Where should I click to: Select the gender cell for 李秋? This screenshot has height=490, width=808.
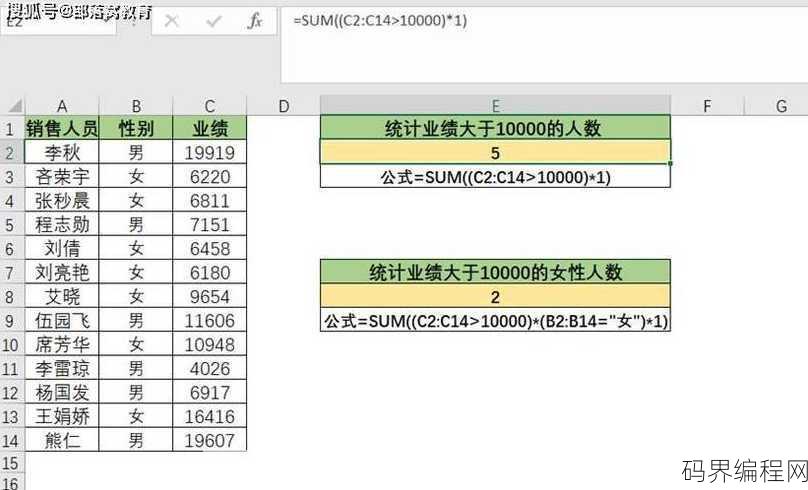(136, 153)
